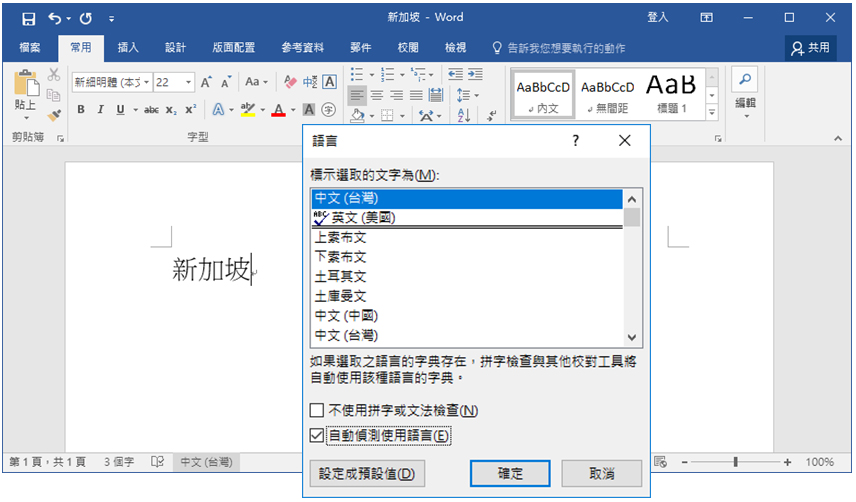Show or hide paragraph marks

[x=492, y=115]
